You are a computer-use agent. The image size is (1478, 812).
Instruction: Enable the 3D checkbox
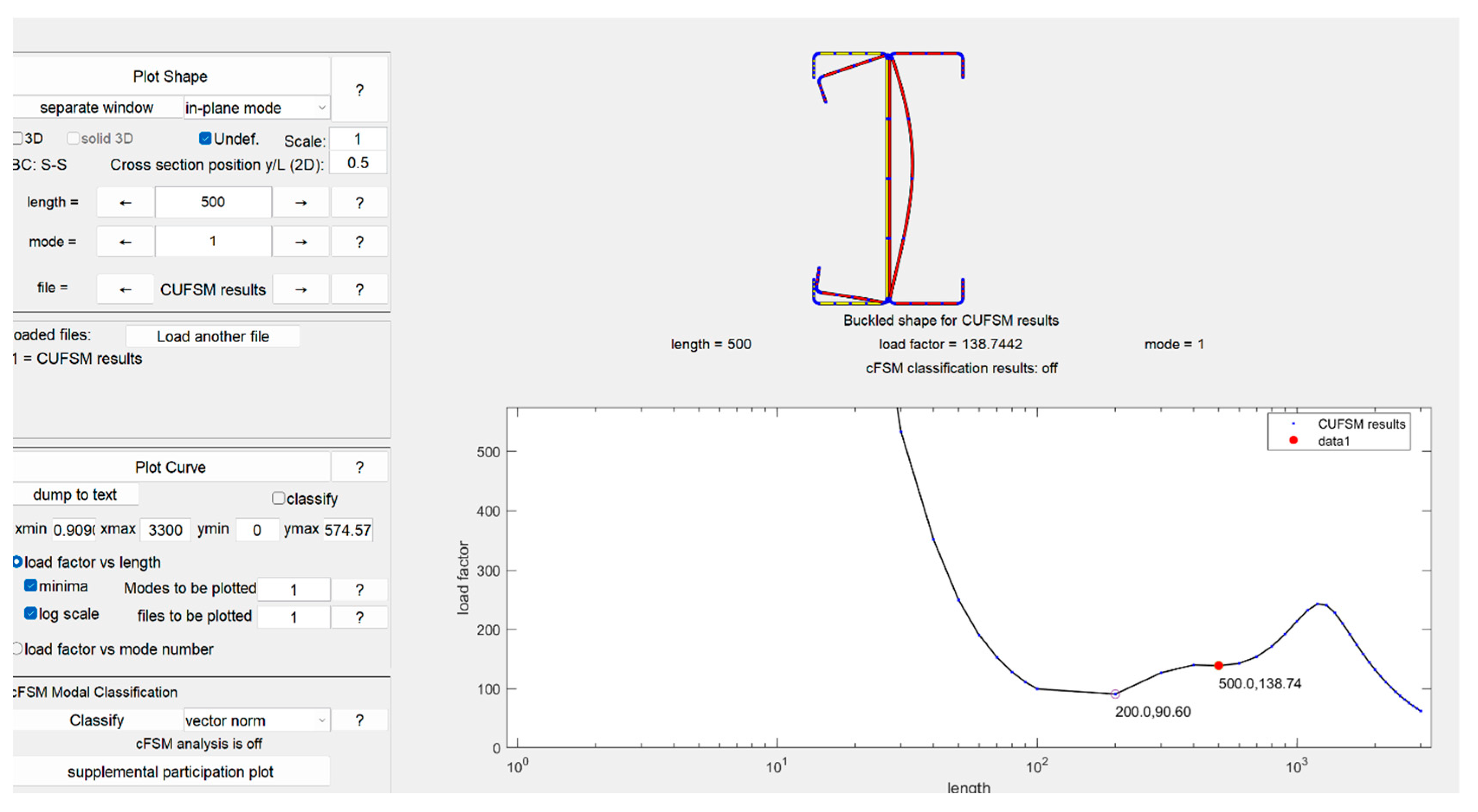18,138
